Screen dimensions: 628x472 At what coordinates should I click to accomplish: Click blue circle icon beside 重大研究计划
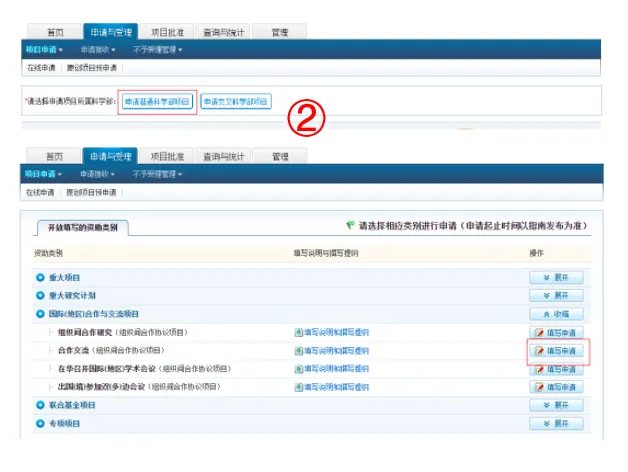(x=40, y=295)
